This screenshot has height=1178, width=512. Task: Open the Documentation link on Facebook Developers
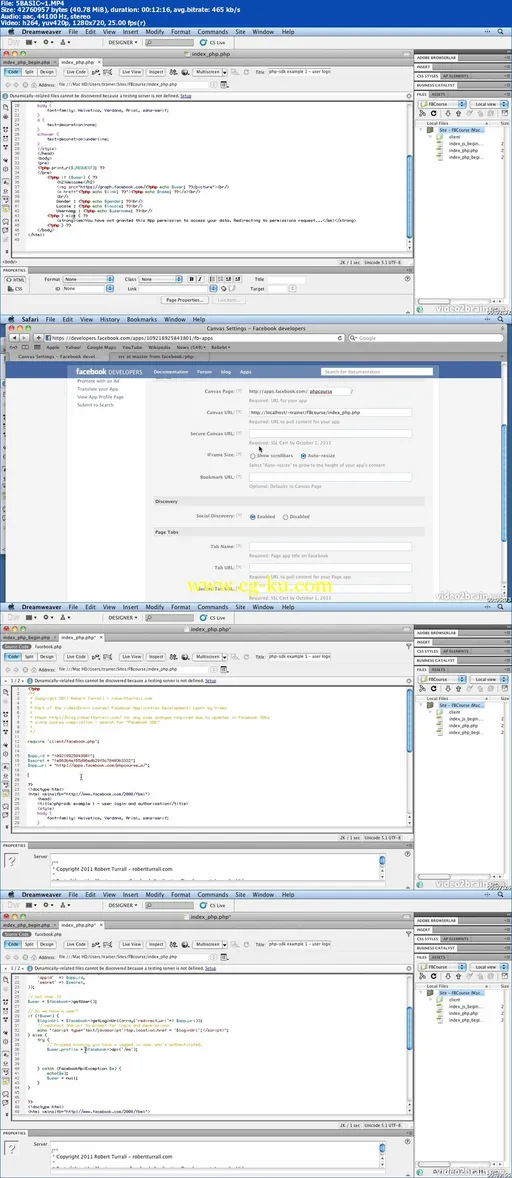point(170,372)
